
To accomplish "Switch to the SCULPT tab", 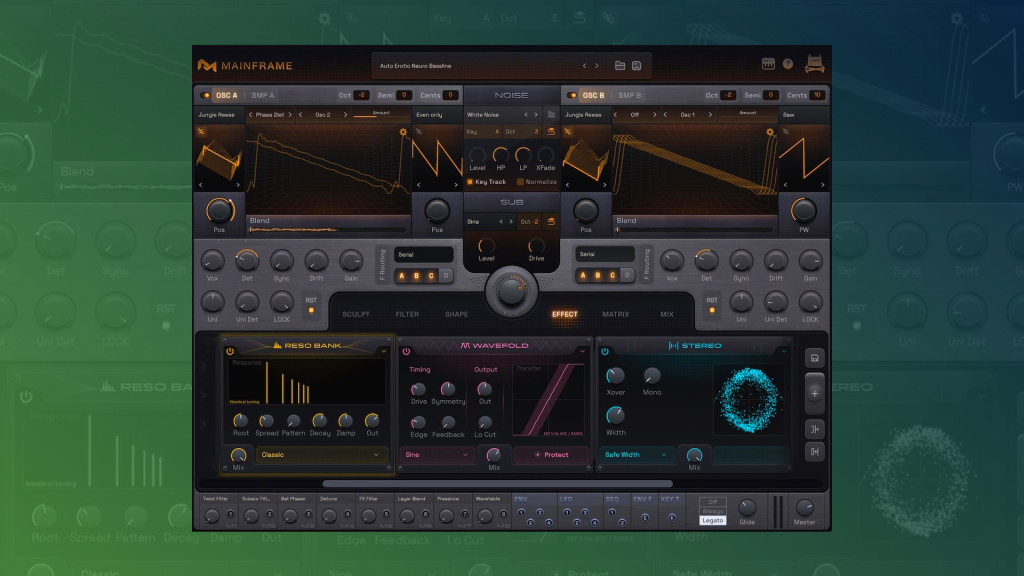I will tap(356, 314).
